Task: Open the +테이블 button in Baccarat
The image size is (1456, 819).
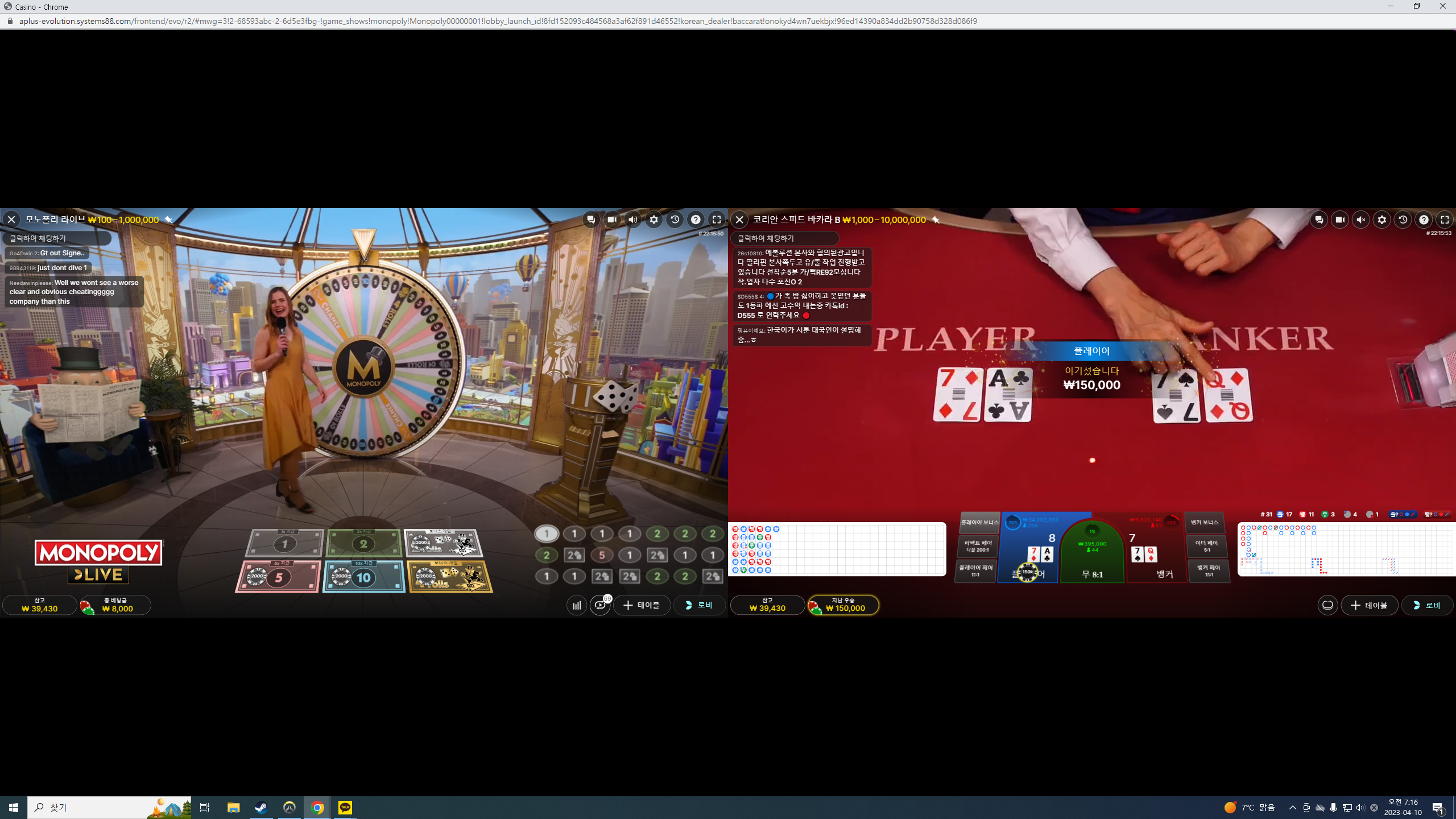Action: 1370,605
